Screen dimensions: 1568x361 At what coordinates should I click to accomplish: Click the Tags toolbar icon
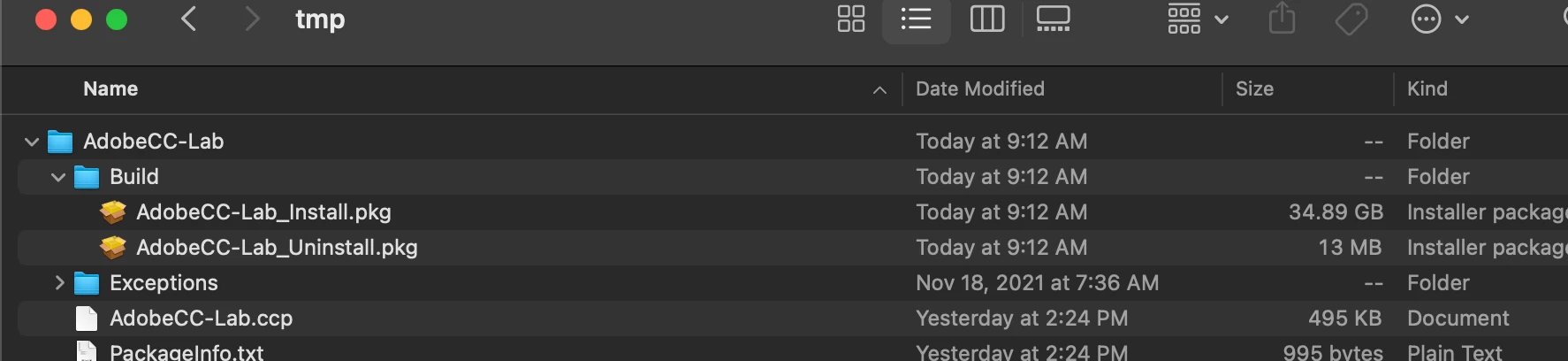point(1351,19)
